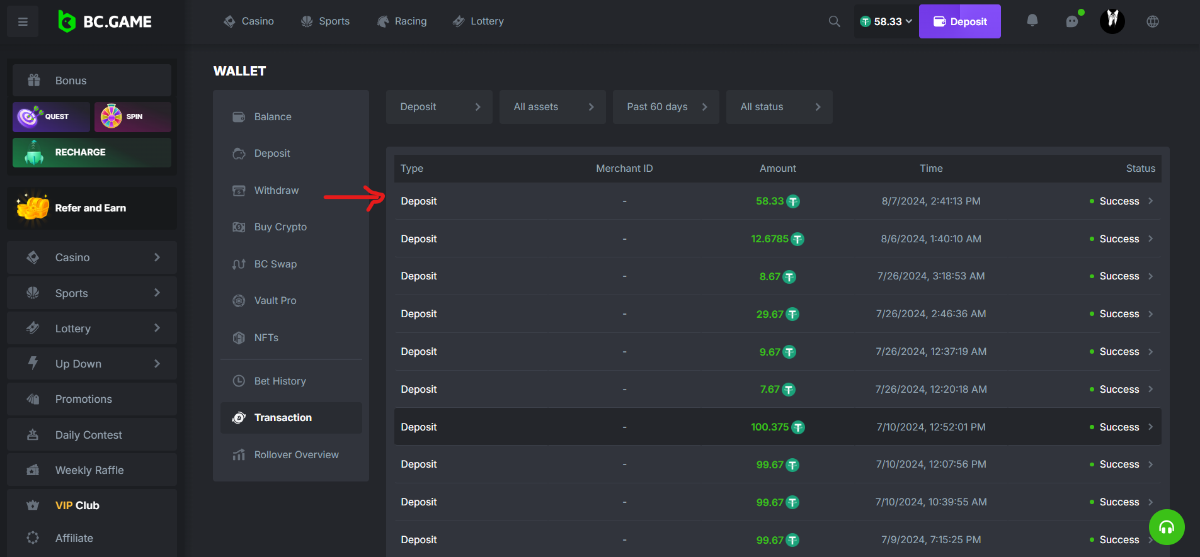1200x557 pixels.
Task: Open the green live support headset
Action: coord(1165,526)
